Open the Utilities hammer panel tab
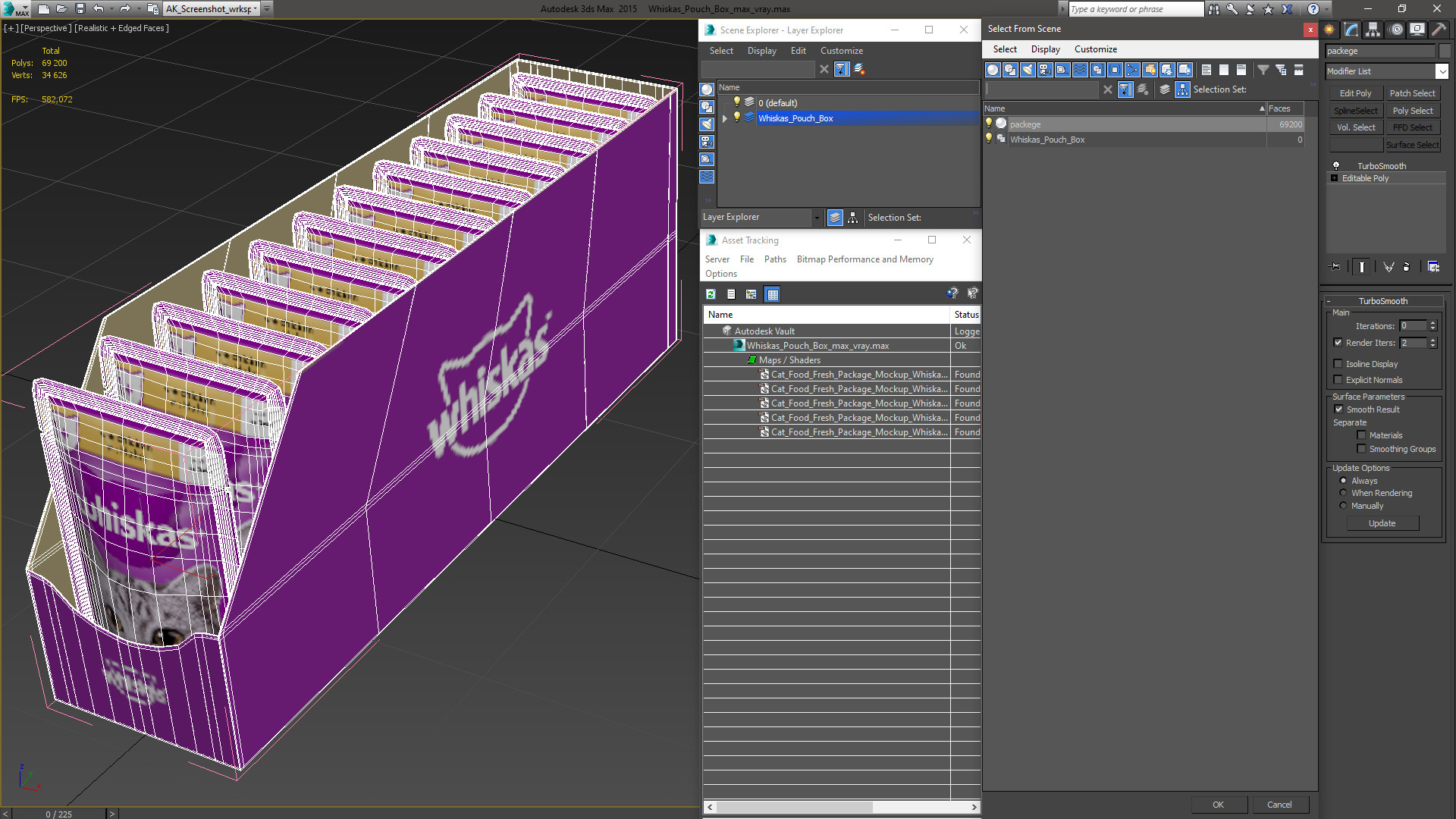Image resolution: width=1456 pixels, height=819 pixels. [x=1439, y=30]
